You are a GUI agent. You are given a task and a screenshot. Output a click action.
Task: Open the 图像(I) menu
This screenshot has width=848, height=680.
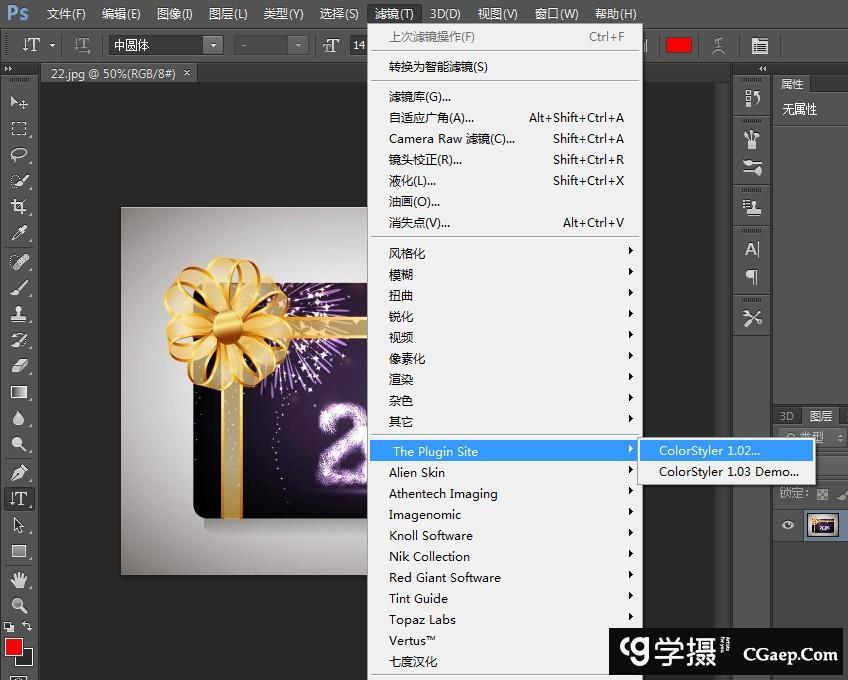(175, 14)
